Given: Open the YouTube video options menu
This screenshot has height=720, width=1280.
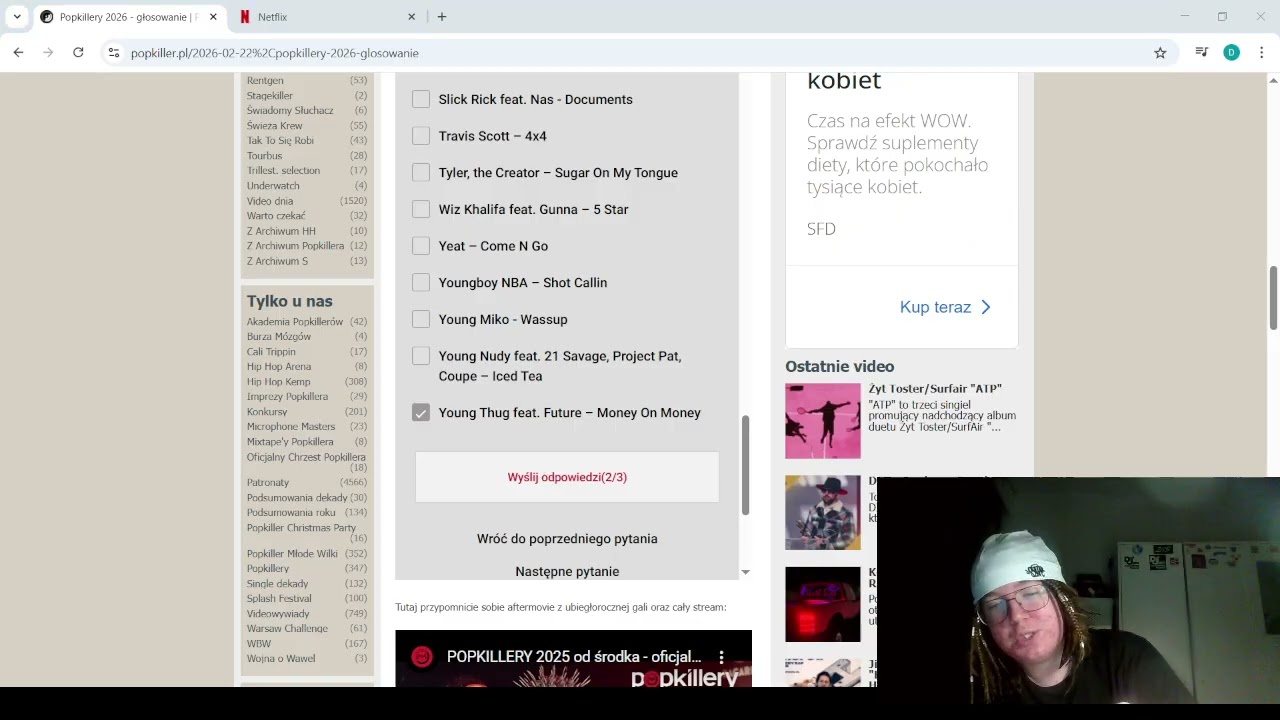Looking at the screenshot, I should click(722, 657).
